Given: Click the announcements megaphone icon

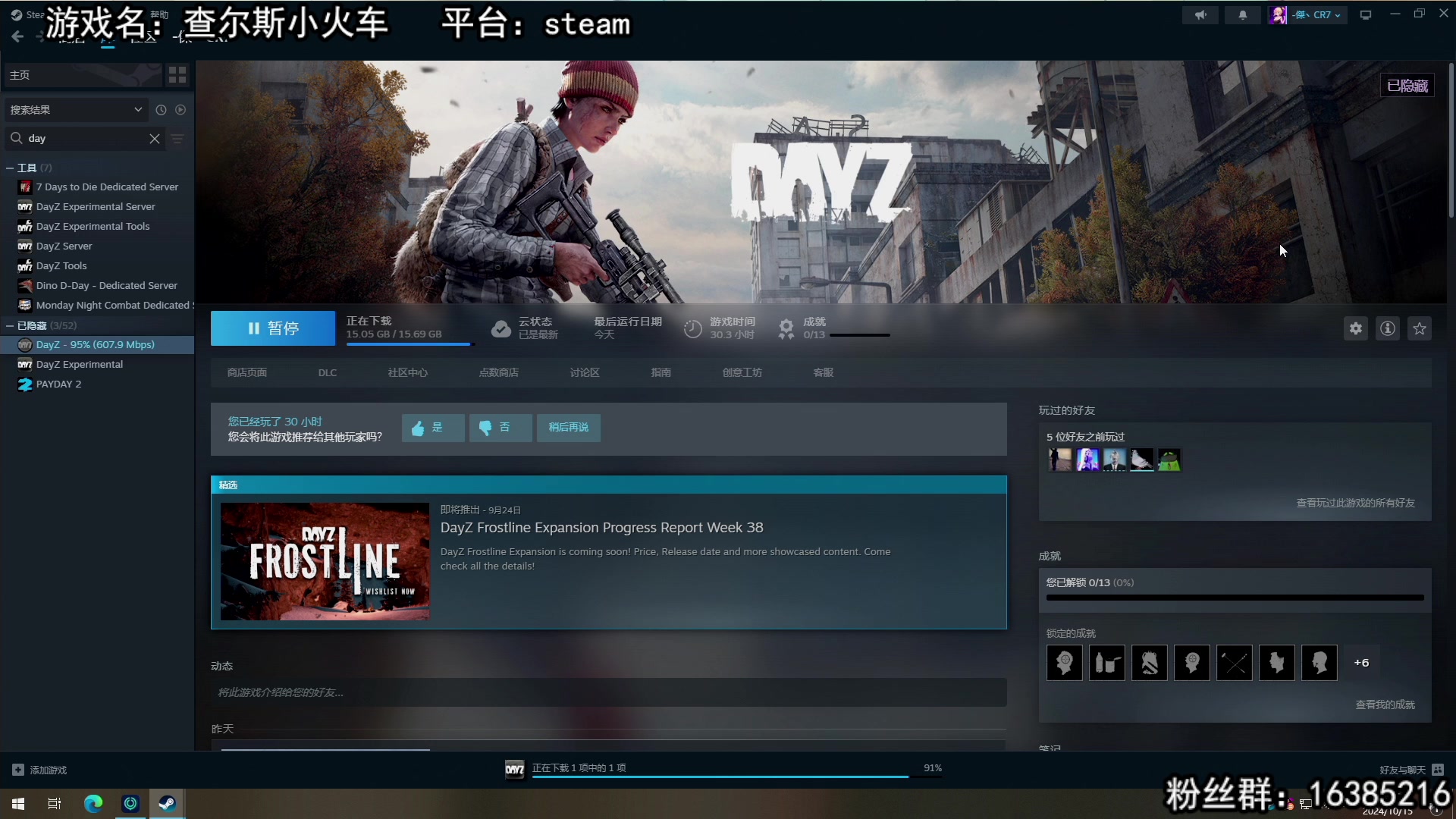Looking at the screenshot, I should click(x=1200, y=14).
